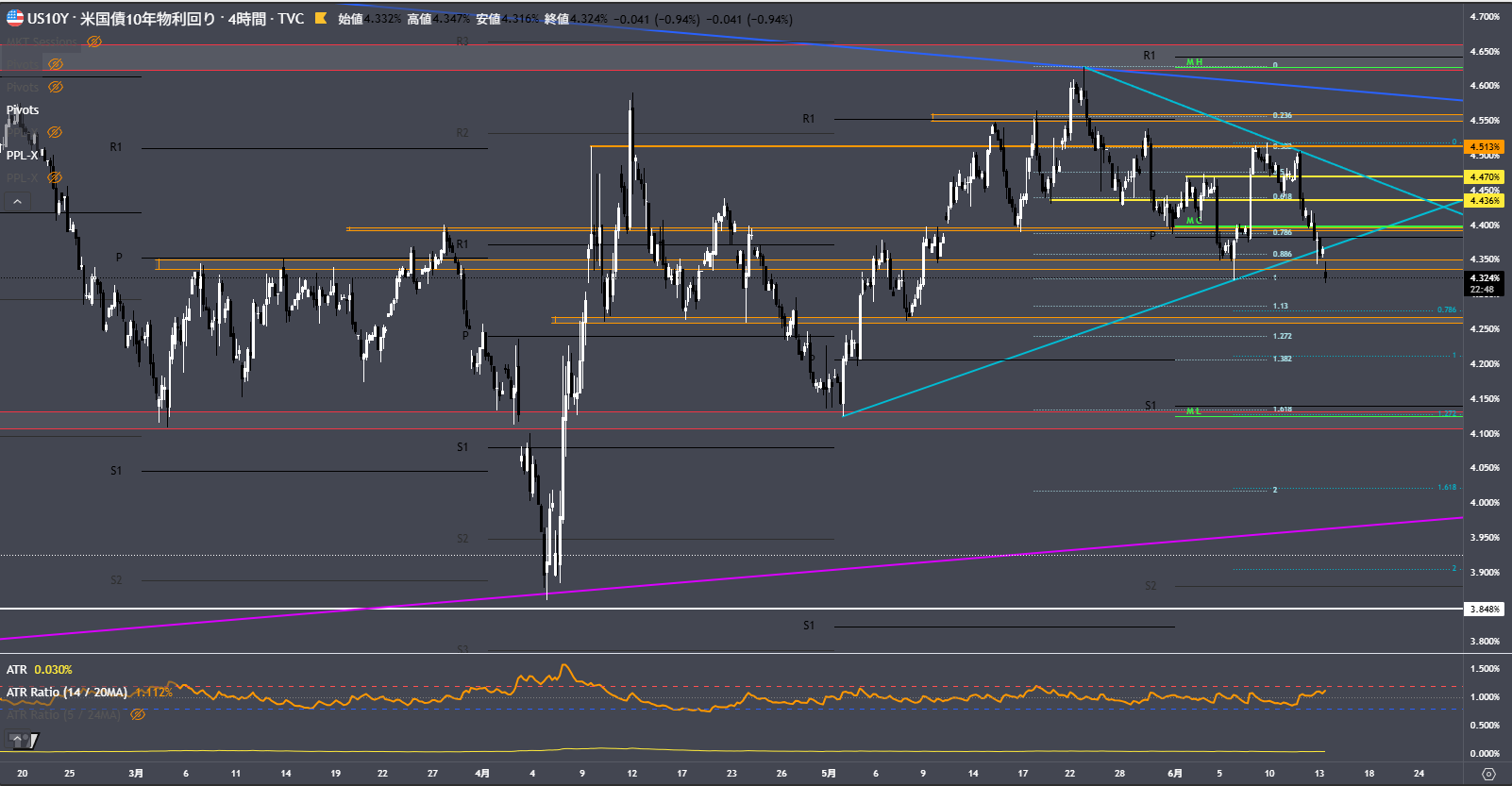Screen dimensions: 1512x786
Task: Select the ATR indicator title
Action: pos(17,669)
